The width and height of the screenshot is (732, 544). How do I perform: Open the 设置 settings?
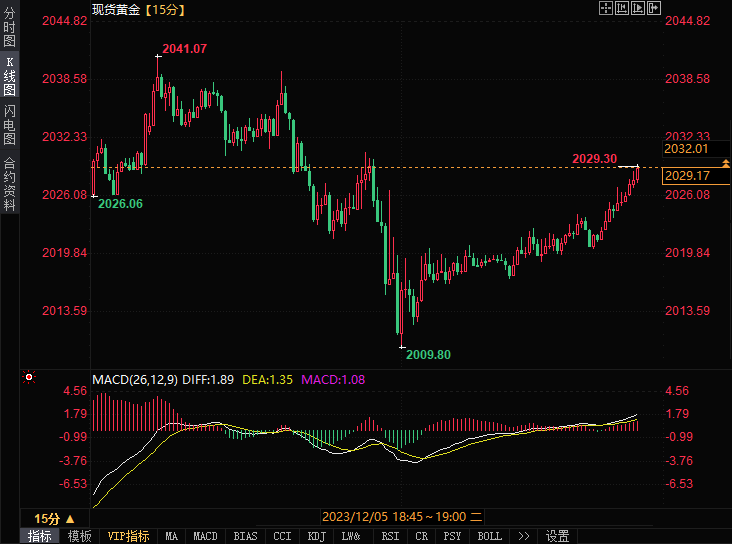tap(557, 536)
